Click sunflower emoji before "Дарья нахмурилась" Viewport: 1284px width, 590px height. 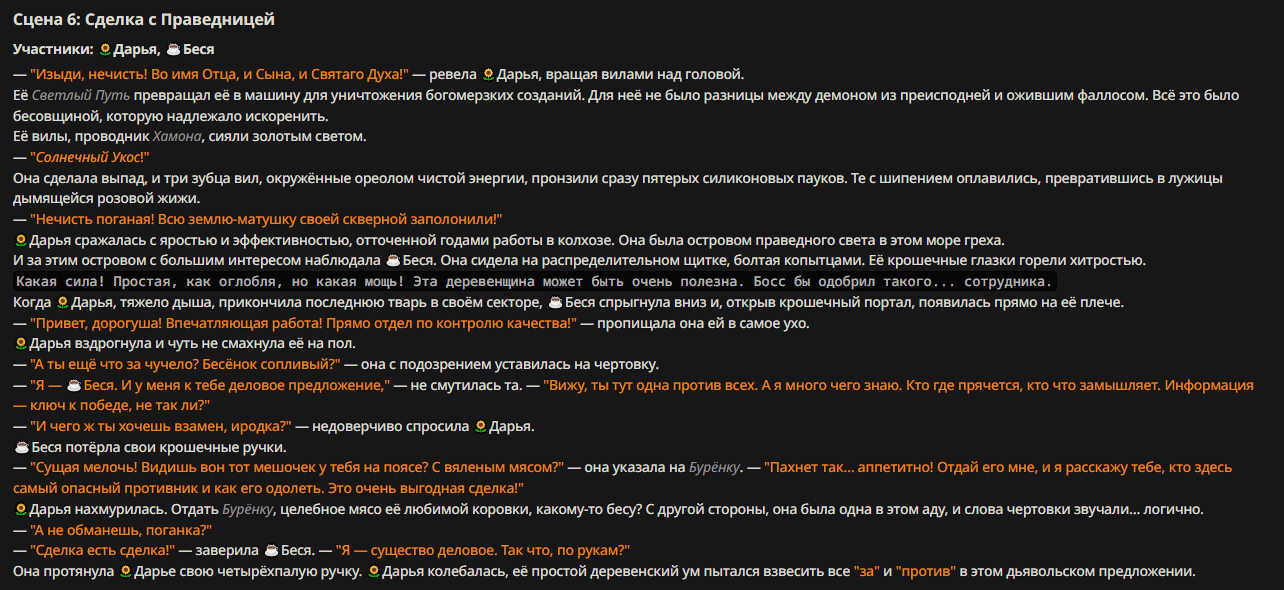tap(20, 510)
